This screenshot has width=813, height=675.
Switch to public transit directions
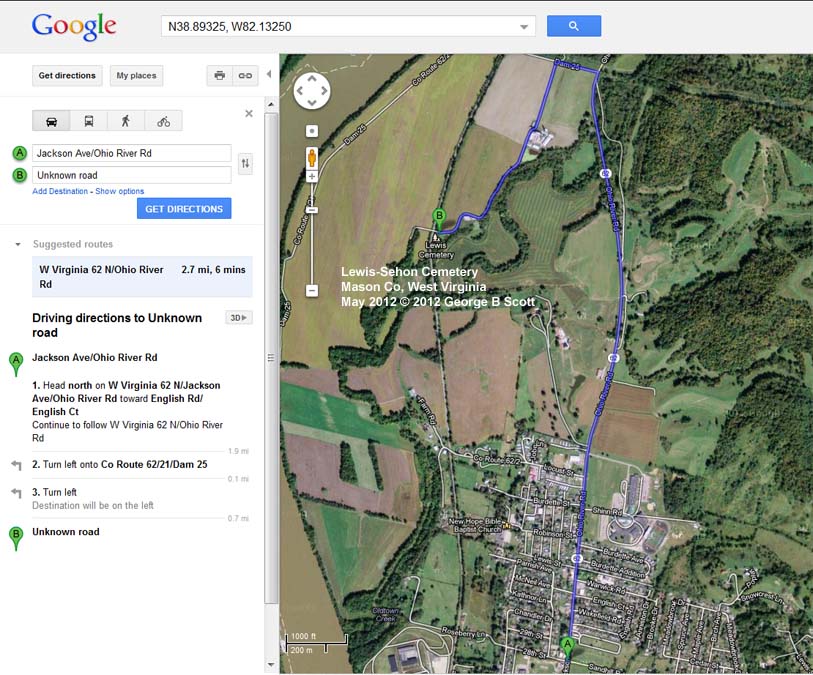[x=89, y=121]
